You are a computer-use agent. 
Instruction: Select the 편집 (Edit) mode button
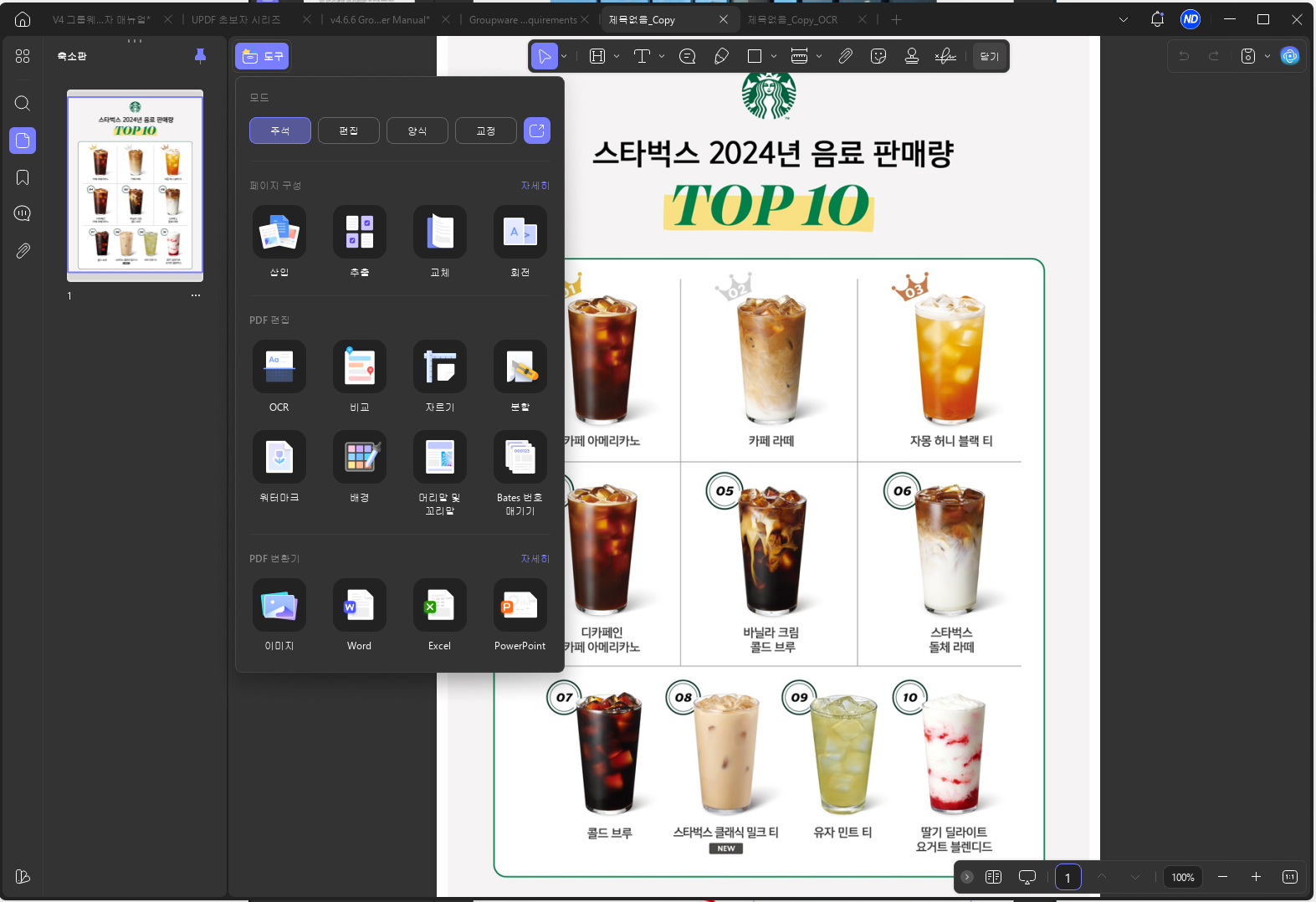click(349, 131)
